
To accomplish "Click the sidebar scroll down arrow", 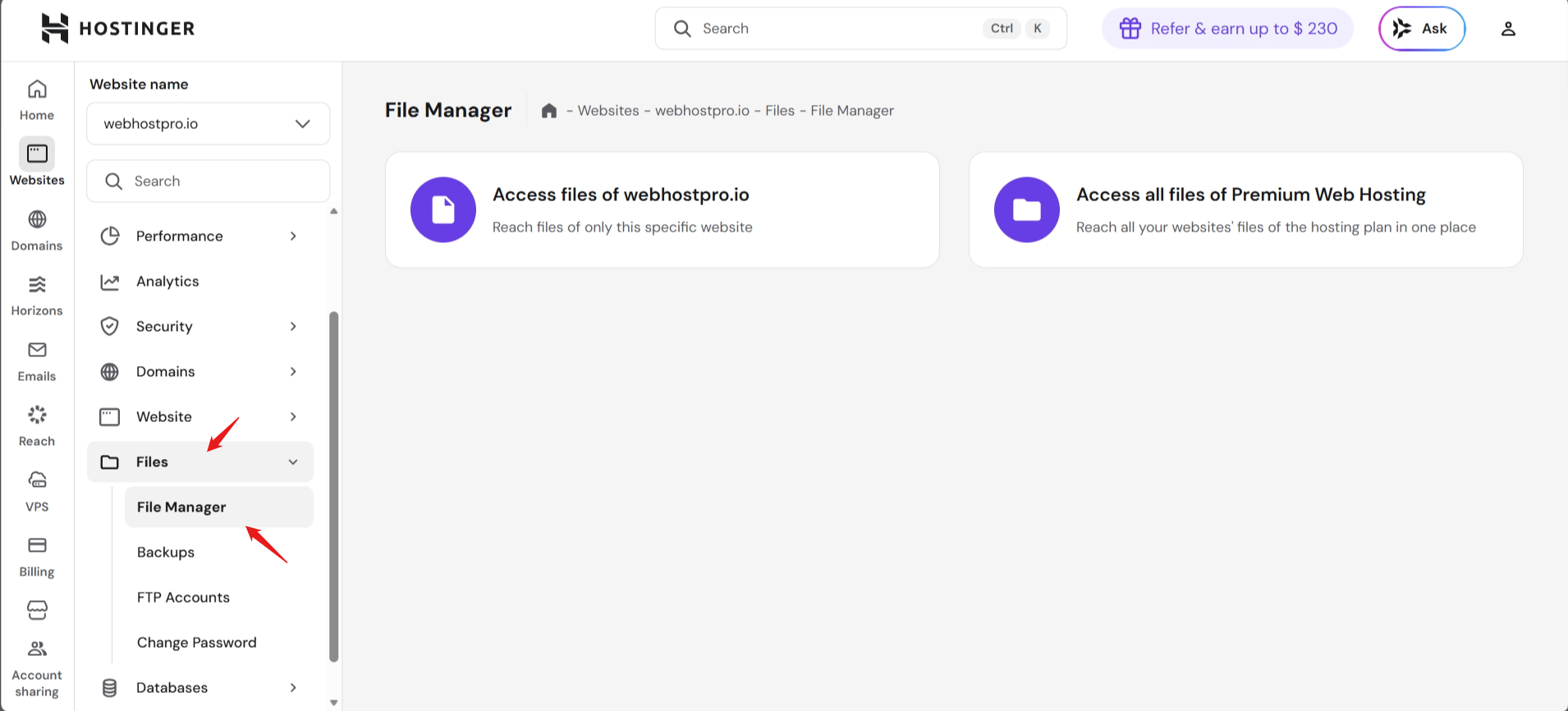I will click(333, 703).
